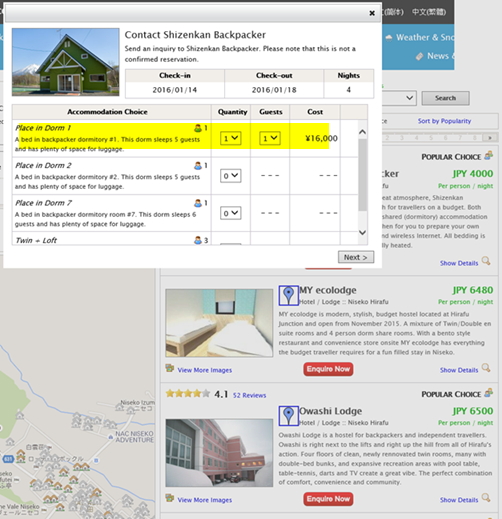Click NAC Niseko Adventure marker on map
502x519 pixels.
[x=111, y=437]
